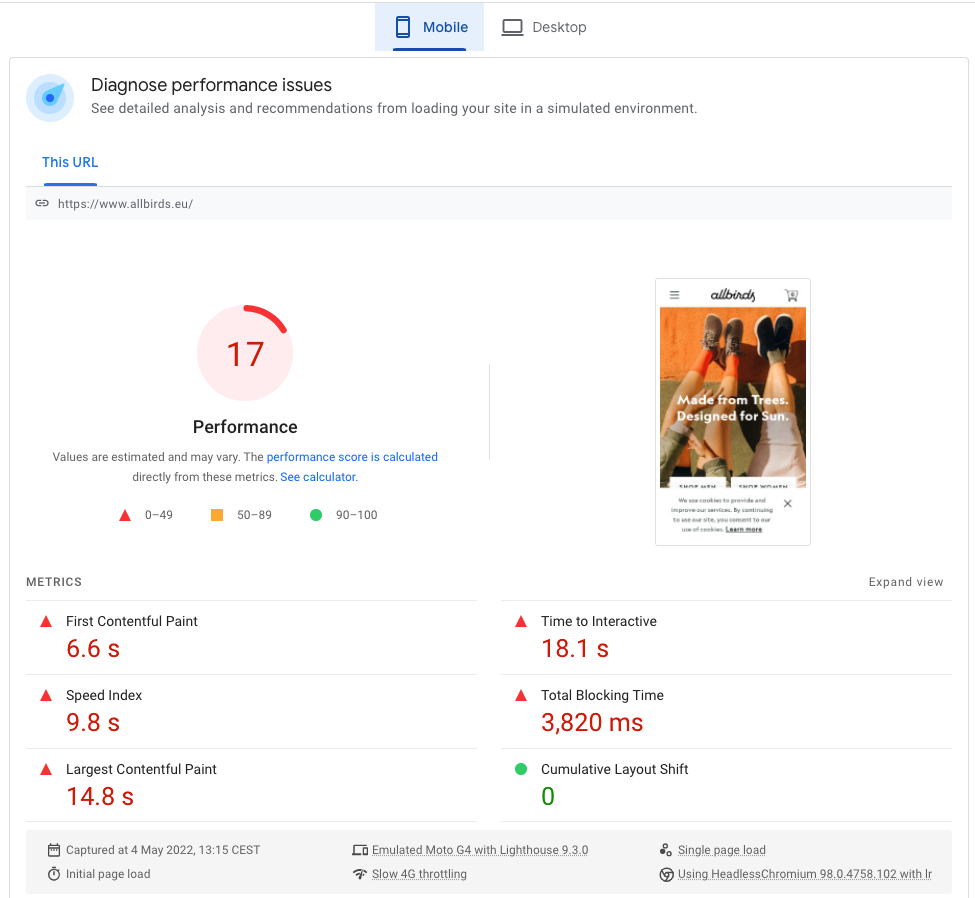Click the wifi icon beside Slow 4G throttling
Image resolution: width=975 pixels, height=898 pixels.
click(360, 874)
